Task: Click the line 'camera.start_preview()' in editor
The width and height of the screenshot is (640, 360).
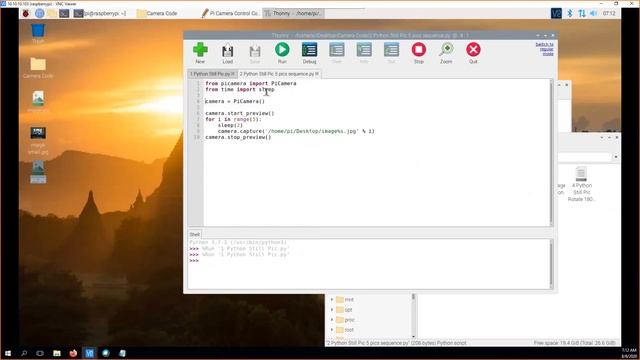Action: pos(240,113)
